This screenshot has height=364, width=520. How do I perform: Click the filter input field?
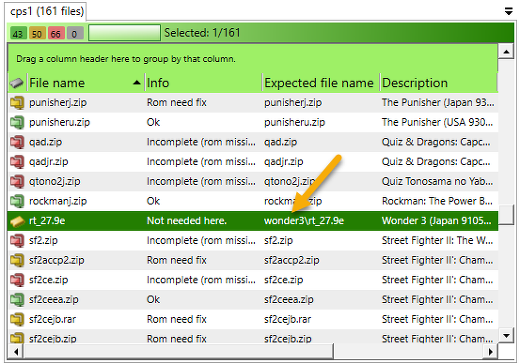124,33
